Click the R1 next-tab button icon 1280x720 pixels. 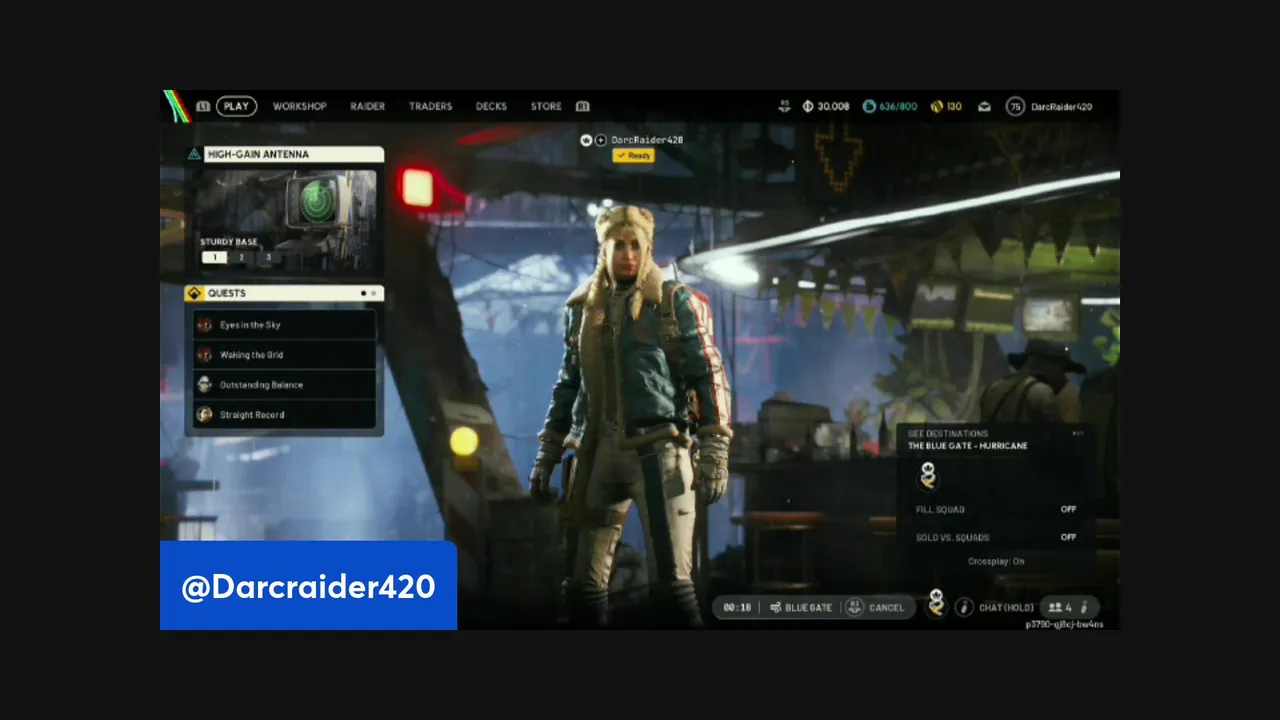(583, 106)
